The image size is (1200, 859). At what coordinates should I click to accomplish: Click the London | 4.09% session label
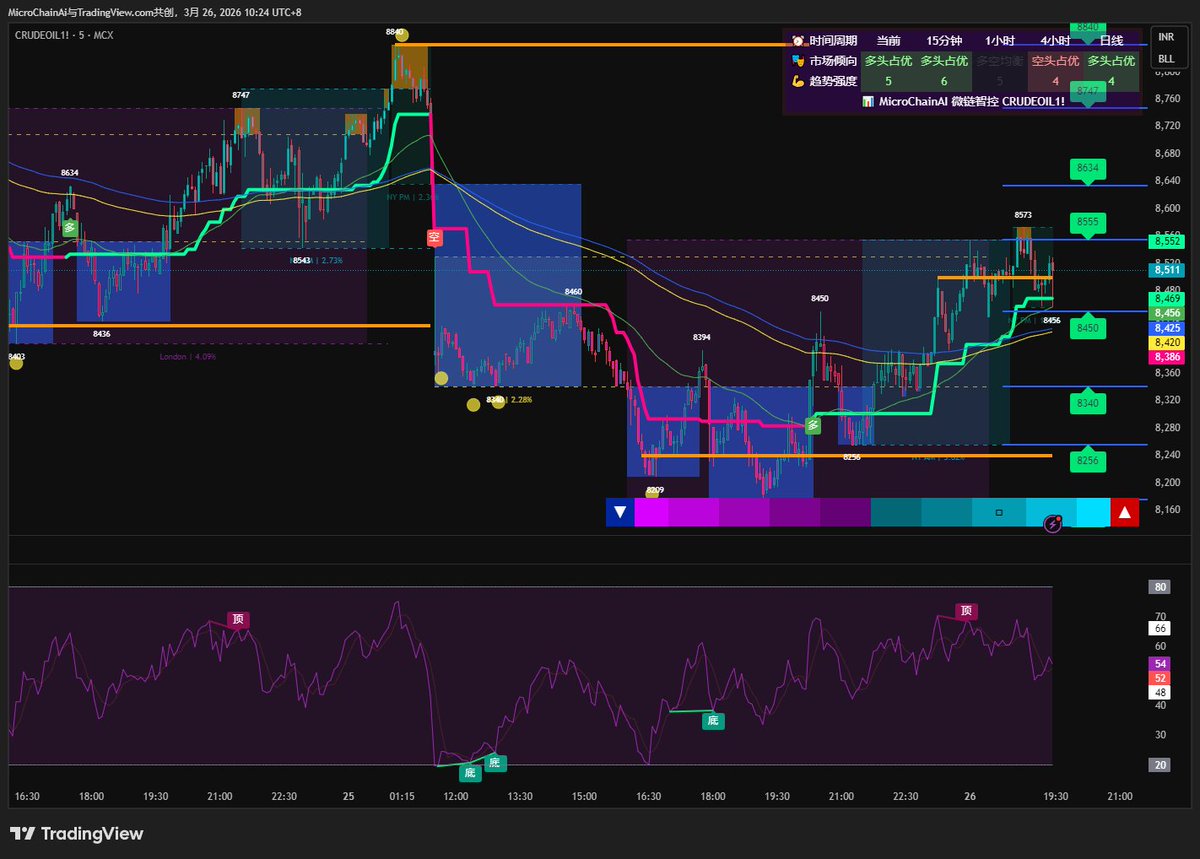[187, 356]
